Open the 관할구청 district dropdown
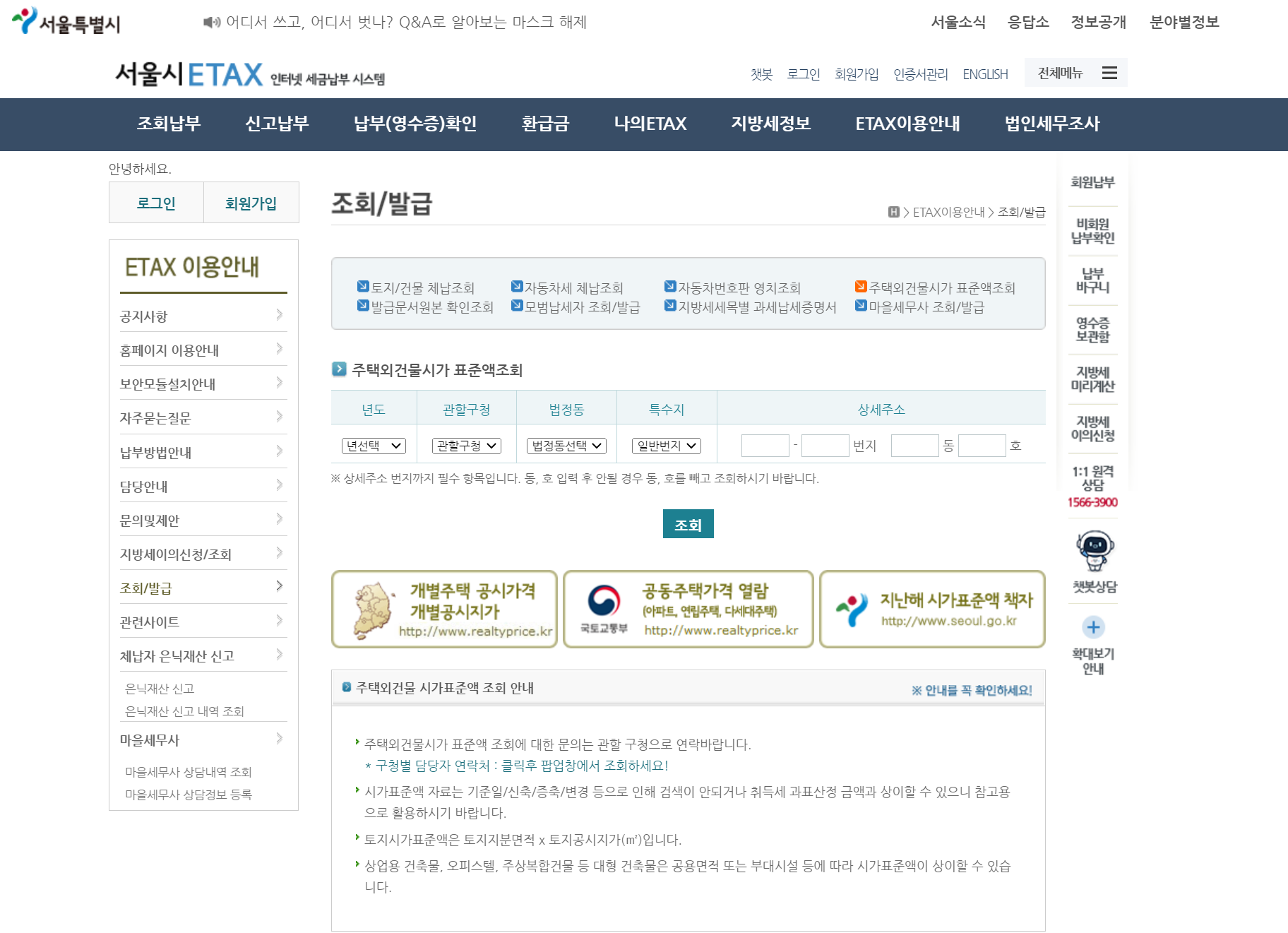The height and width of the screenshot is (933, 1288). tap(467, 446)
